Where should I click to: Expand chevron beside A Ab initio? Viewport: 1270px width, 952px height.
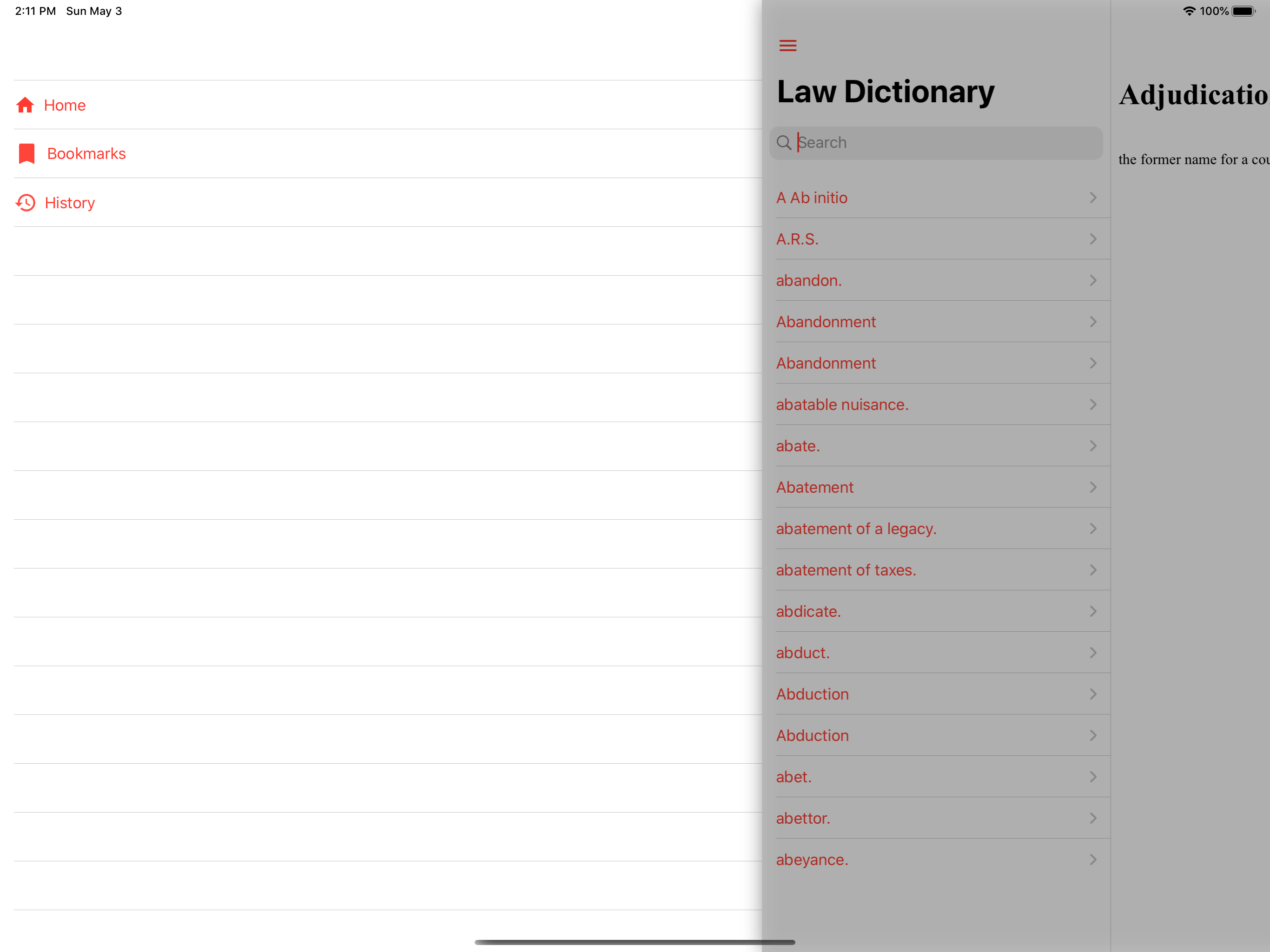tap(1092, 198)
